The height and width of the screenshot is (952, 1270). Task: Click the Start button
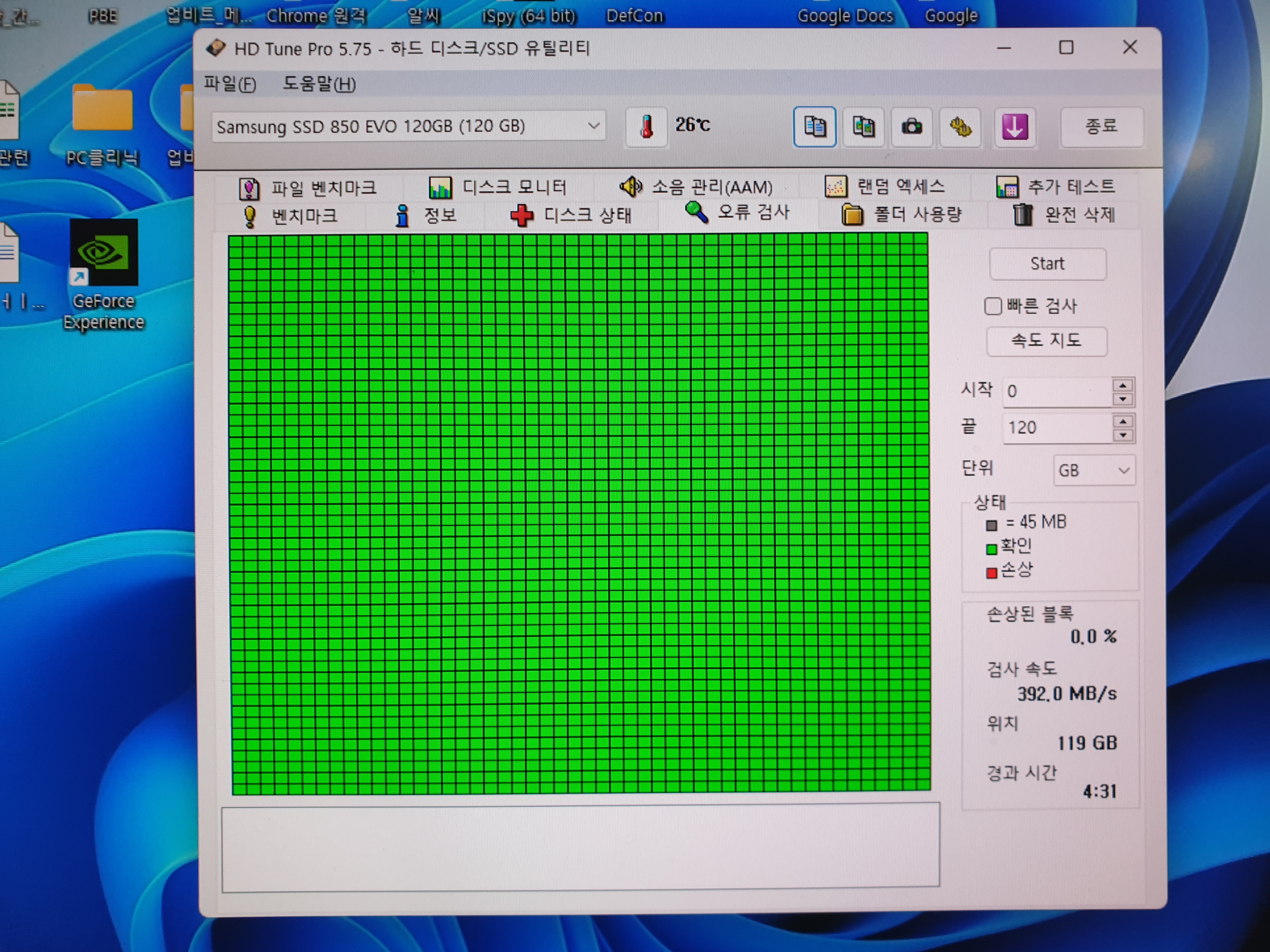click(1048, 264)
